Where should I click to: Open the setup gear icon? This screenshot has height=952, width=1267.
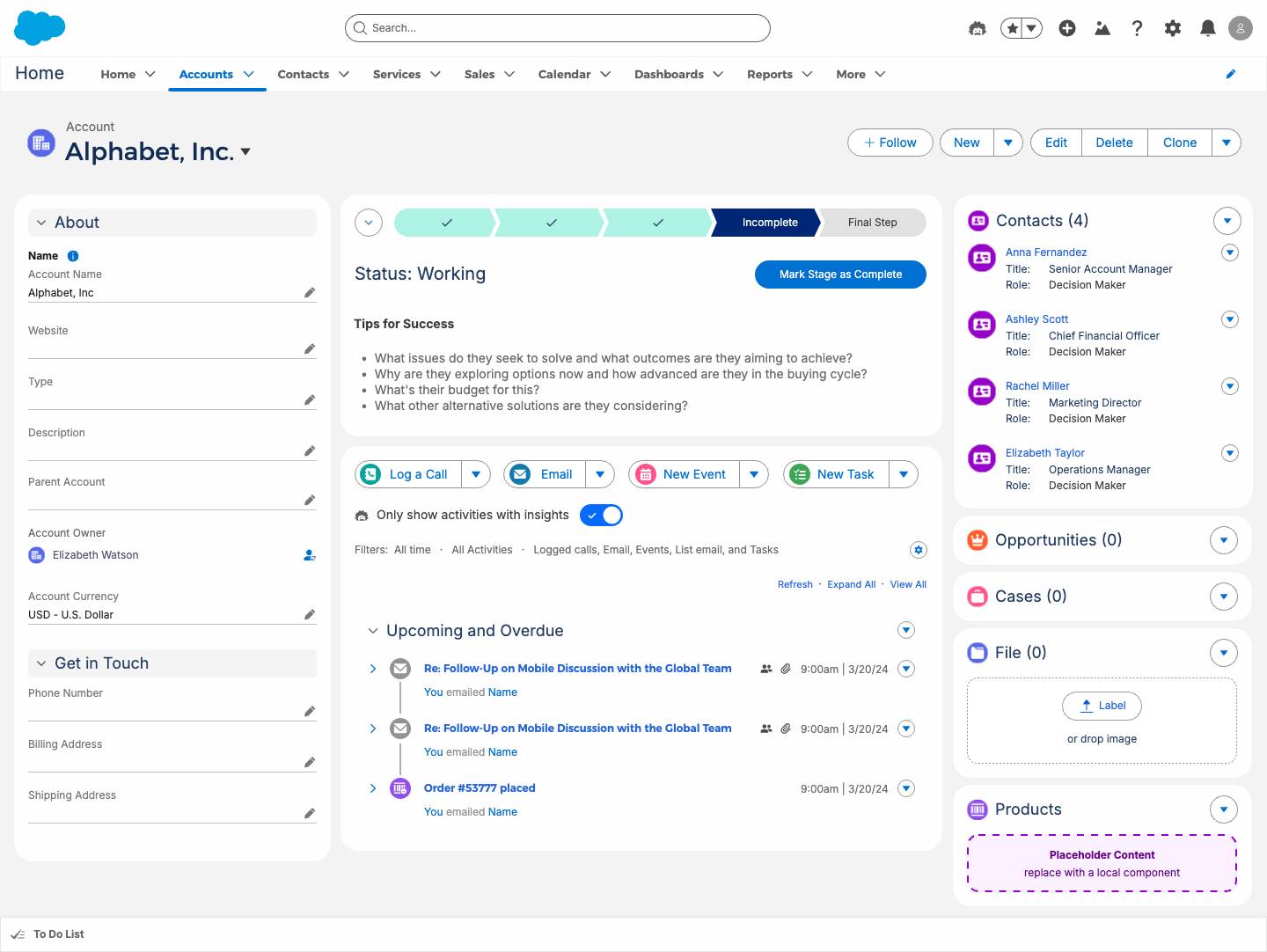coord(1173,28)
